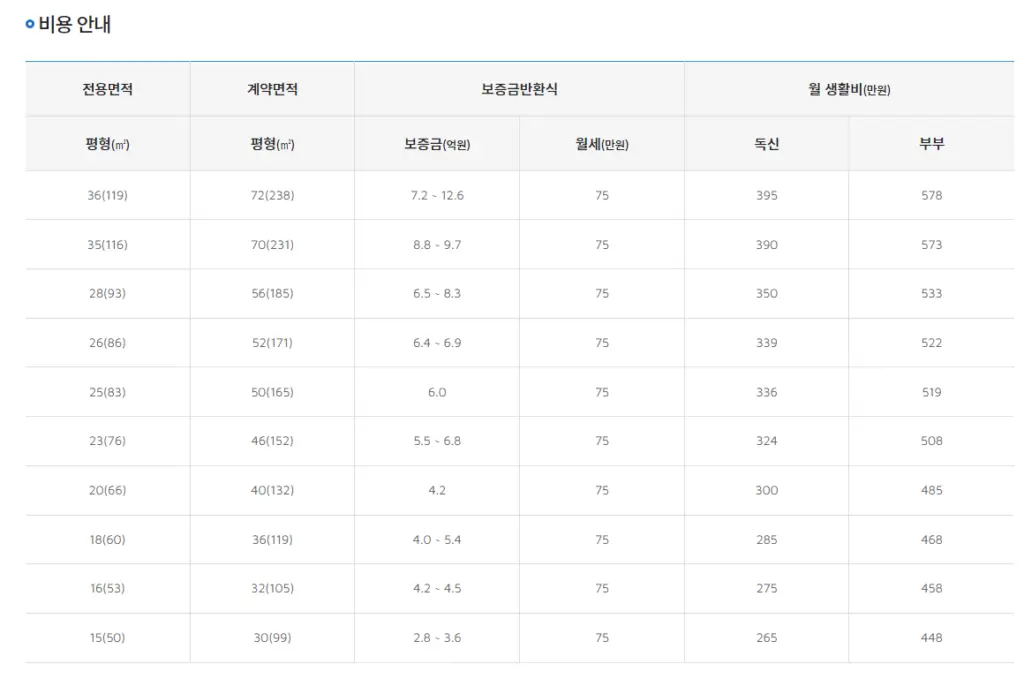Select the 2.8 ~ 3.6 deposit cell
This screenshot has height=679, width=1024.
point(437,638)
